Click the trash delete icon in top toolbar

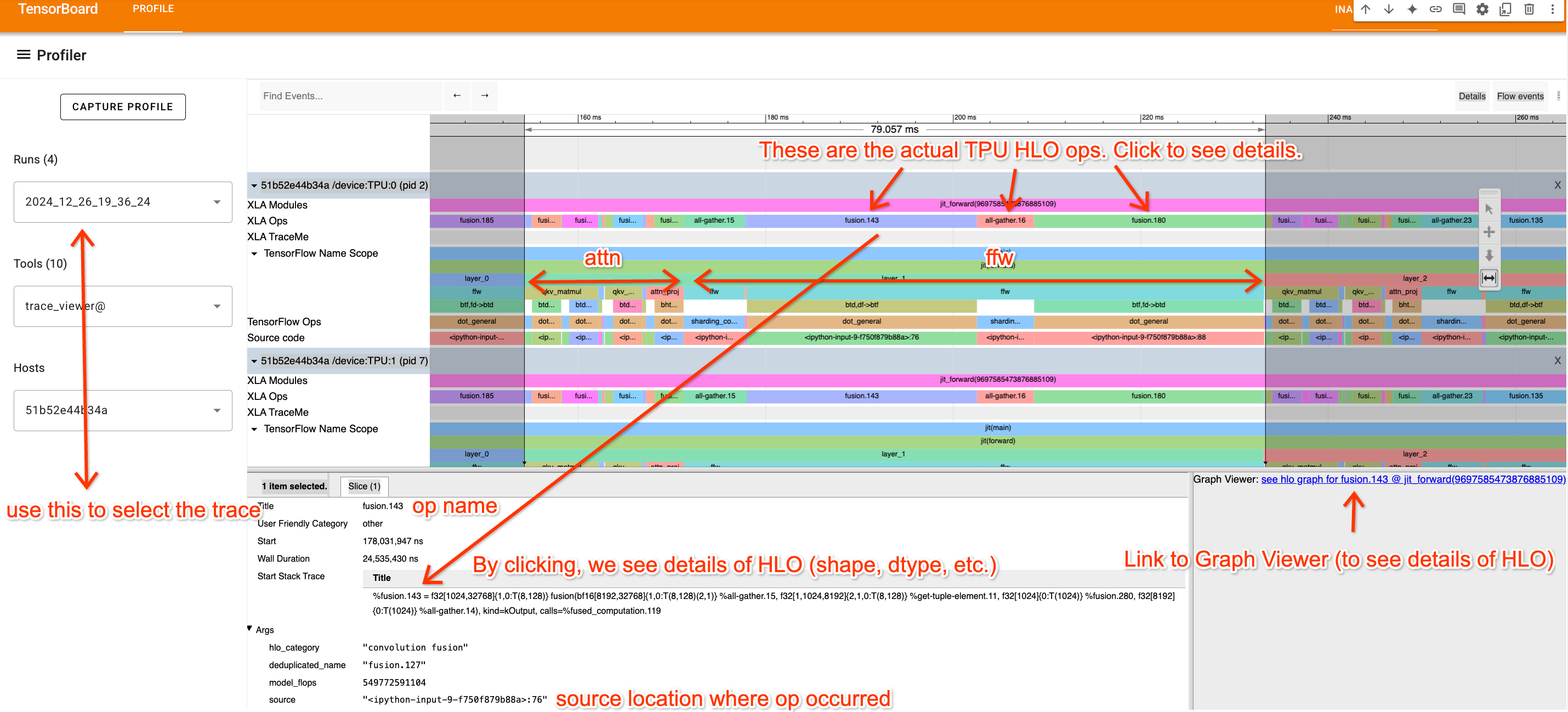(1529, 9)
